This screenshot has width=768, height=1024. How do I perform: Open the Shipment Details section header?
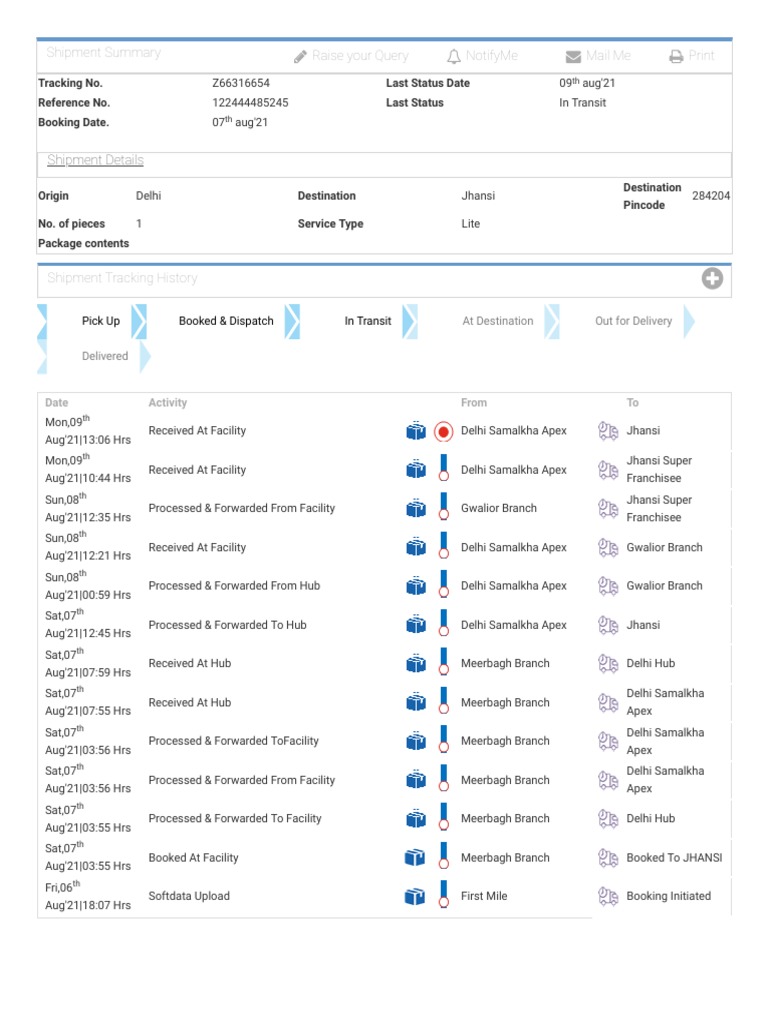tap(95, 161)
